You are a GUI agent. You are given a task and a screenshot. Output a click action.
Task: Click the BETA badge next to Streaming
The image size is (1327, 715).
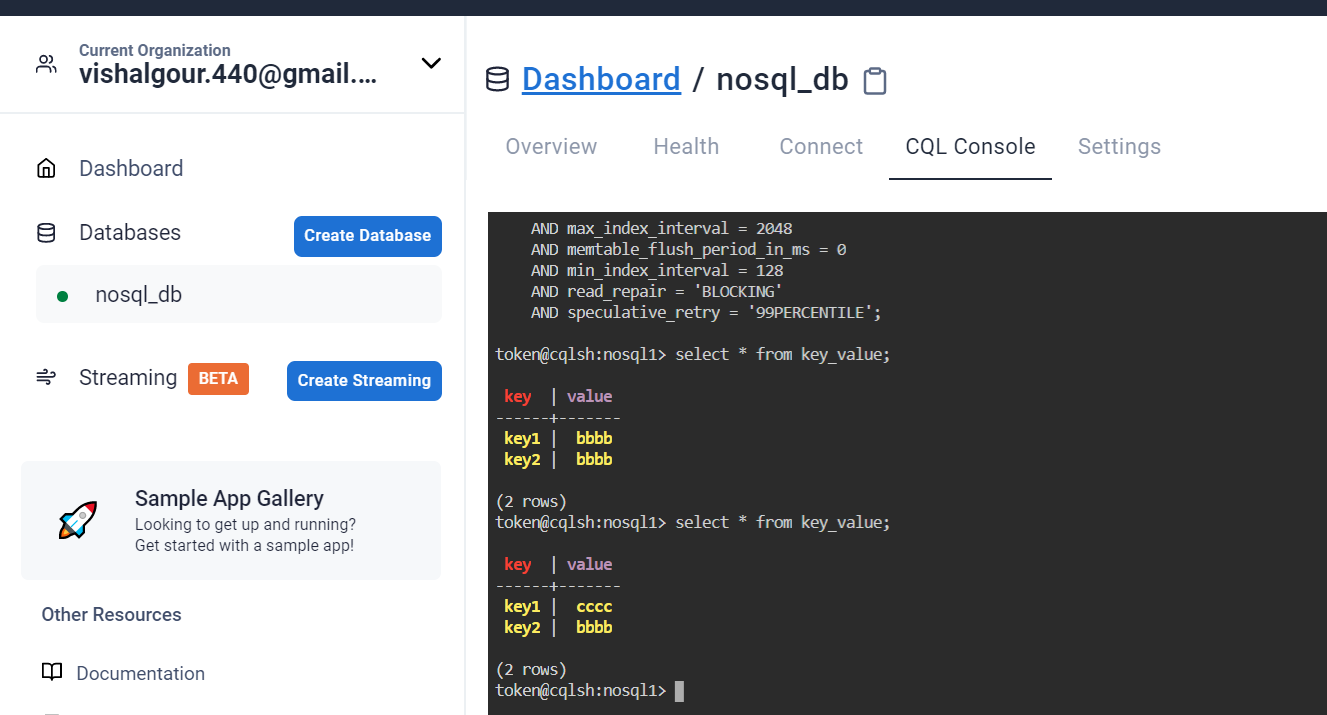218,378
